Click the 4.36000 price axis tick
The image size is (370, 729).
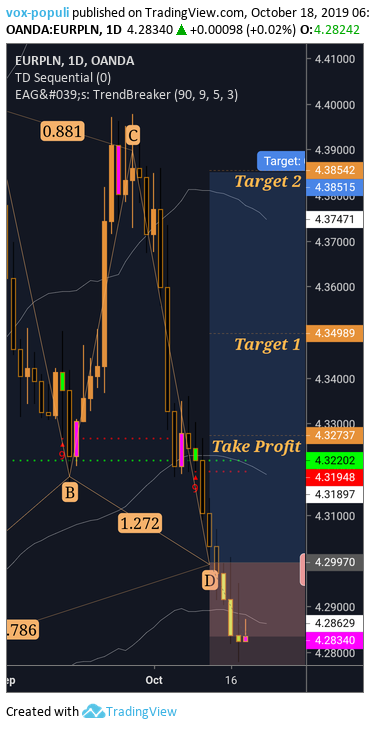(x=335, y=287)
